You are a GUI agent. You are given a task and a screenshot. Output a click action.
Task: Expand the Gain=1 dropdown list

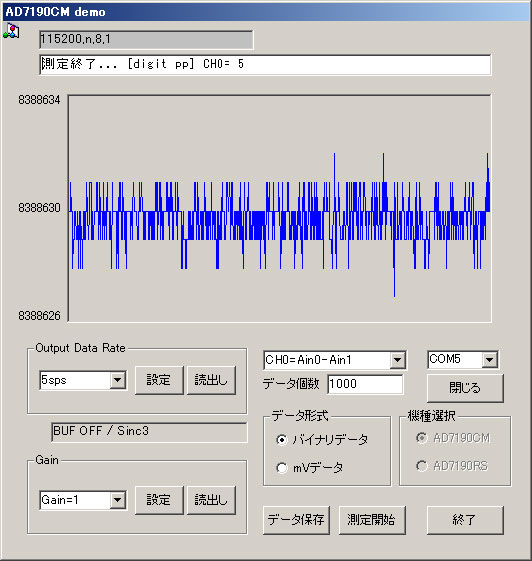pos(117,500)
